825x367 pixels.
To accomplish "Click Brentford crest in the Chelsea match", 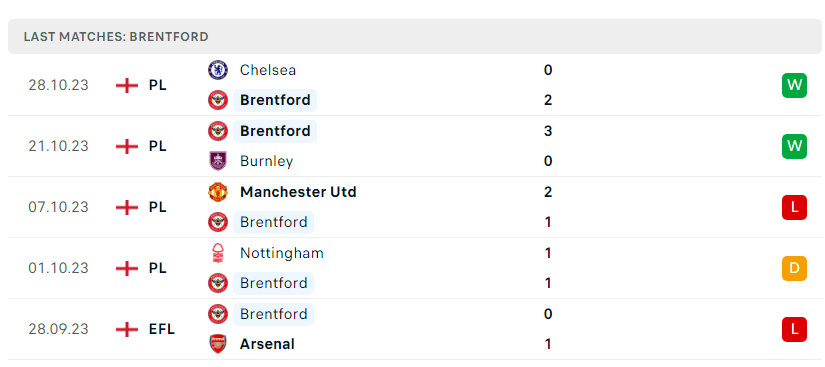I will (x=217, y=100).
